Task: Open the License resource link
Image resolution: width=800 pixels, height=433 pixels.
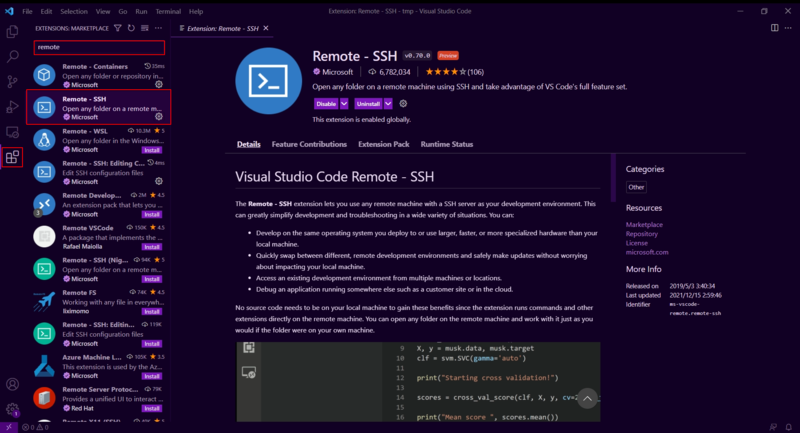Action: click(x=637, y=243)
